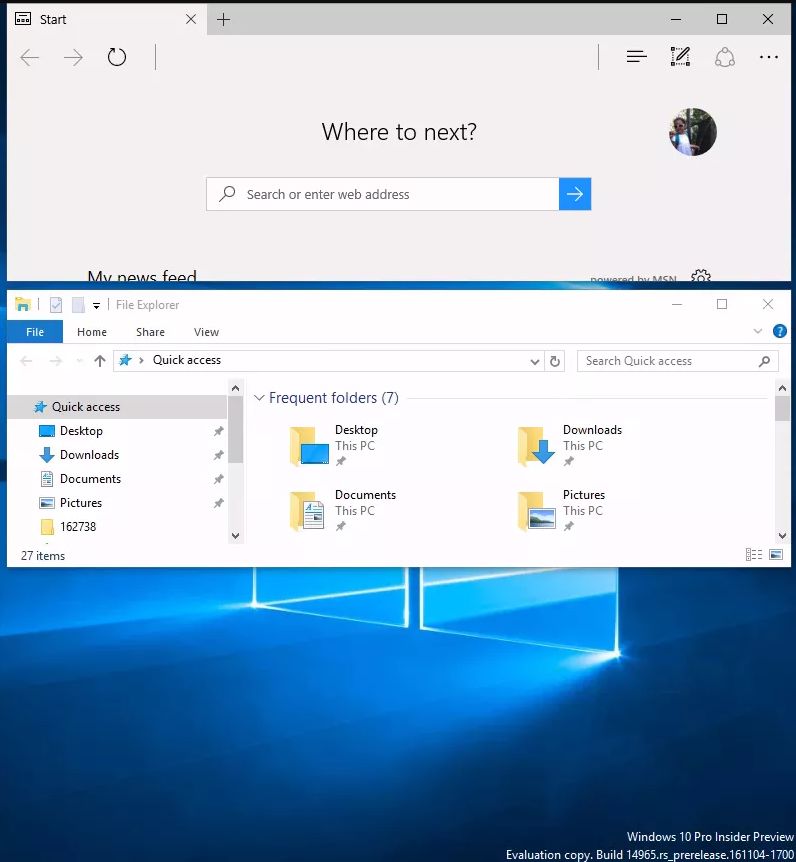This screenshot has width=796, height=862.
Task: Open news feed settings gear
Action: [x=701, y=276]
